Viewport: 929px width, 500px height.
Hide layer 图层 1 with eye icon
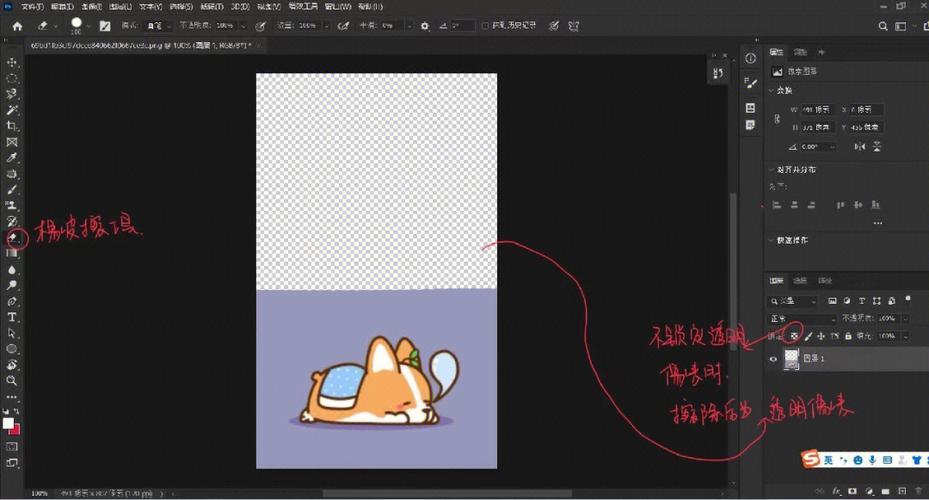(x=773, y=358)
